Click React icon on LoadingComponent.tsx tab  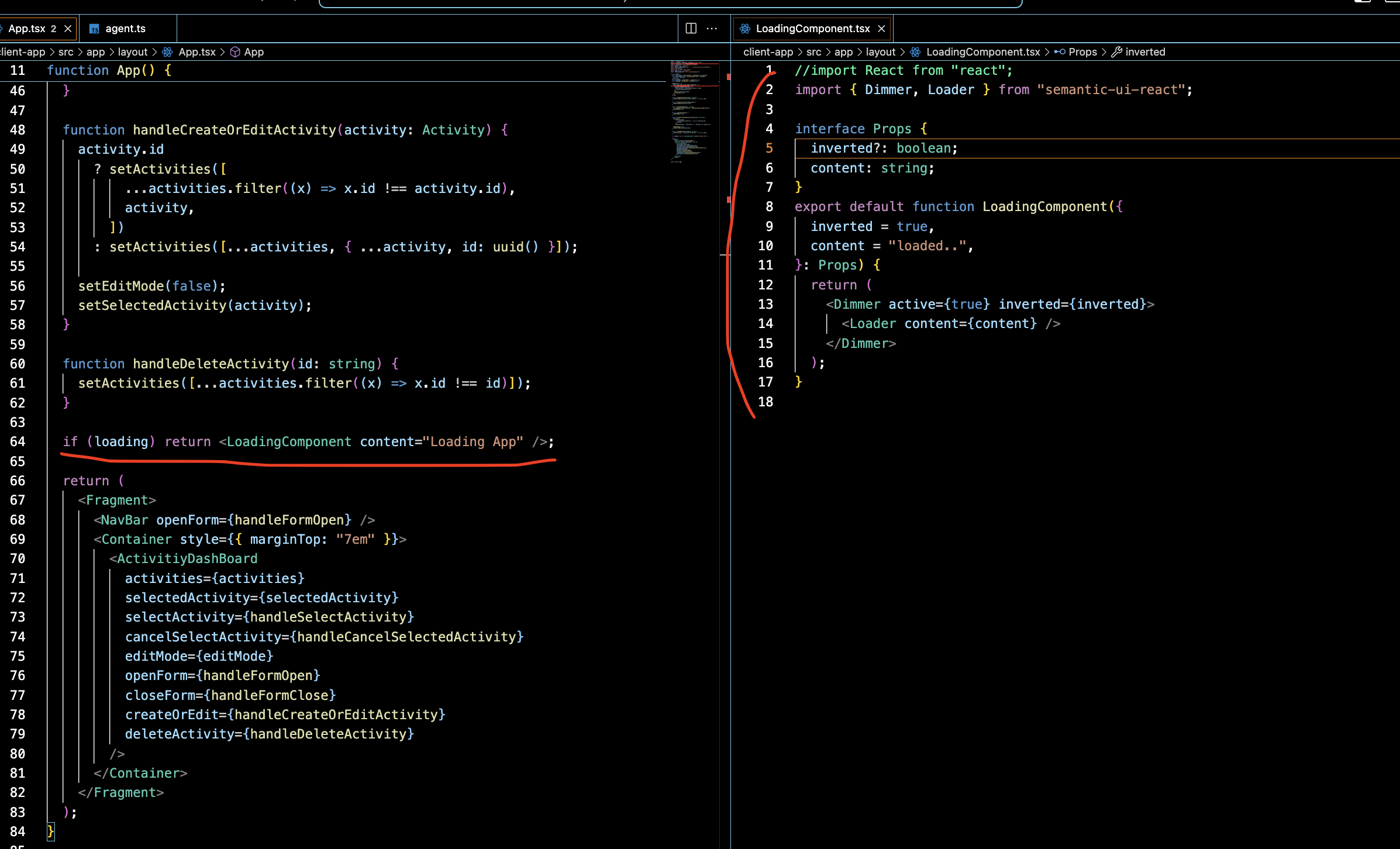click(x=744, y=28)
